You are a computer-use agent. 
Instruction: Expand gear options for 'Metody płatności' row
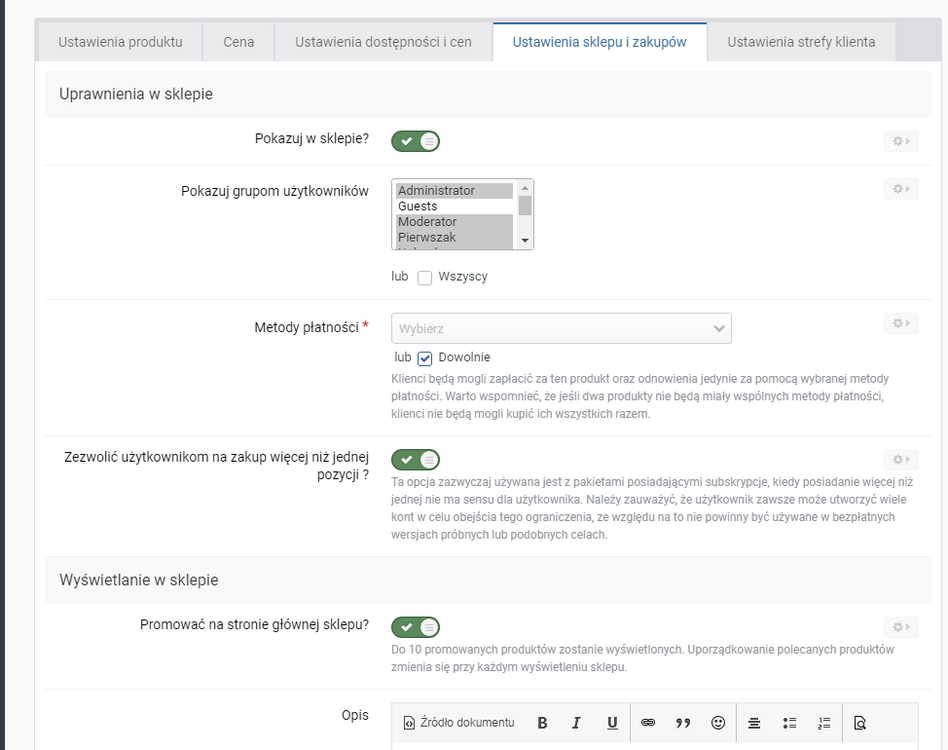click(900, 323)
